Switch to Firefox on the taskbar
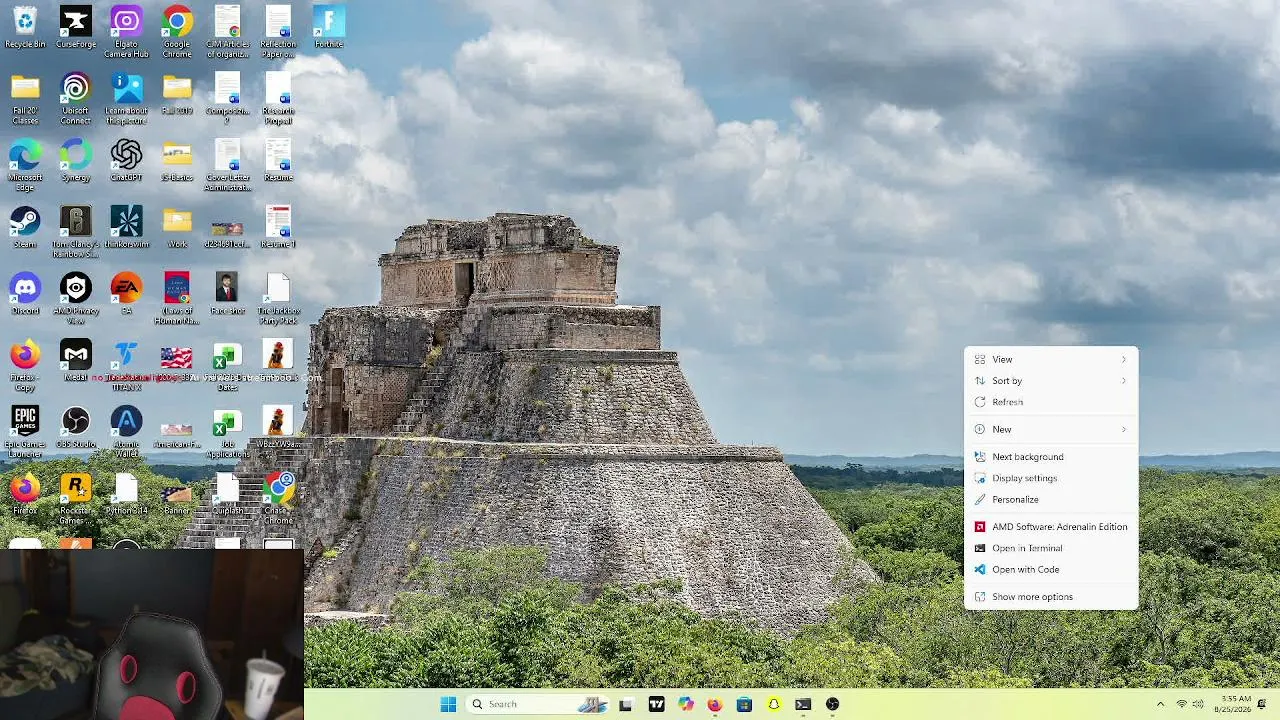The height and width of the screenshot is (720, 1280). [x=714, y=704]
